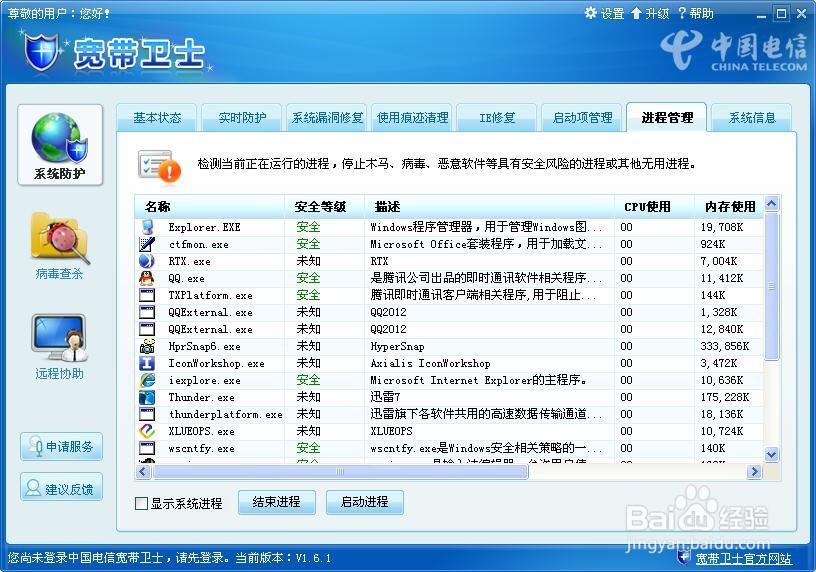Click the HyperSnap description cell

[x=397, y=346]
